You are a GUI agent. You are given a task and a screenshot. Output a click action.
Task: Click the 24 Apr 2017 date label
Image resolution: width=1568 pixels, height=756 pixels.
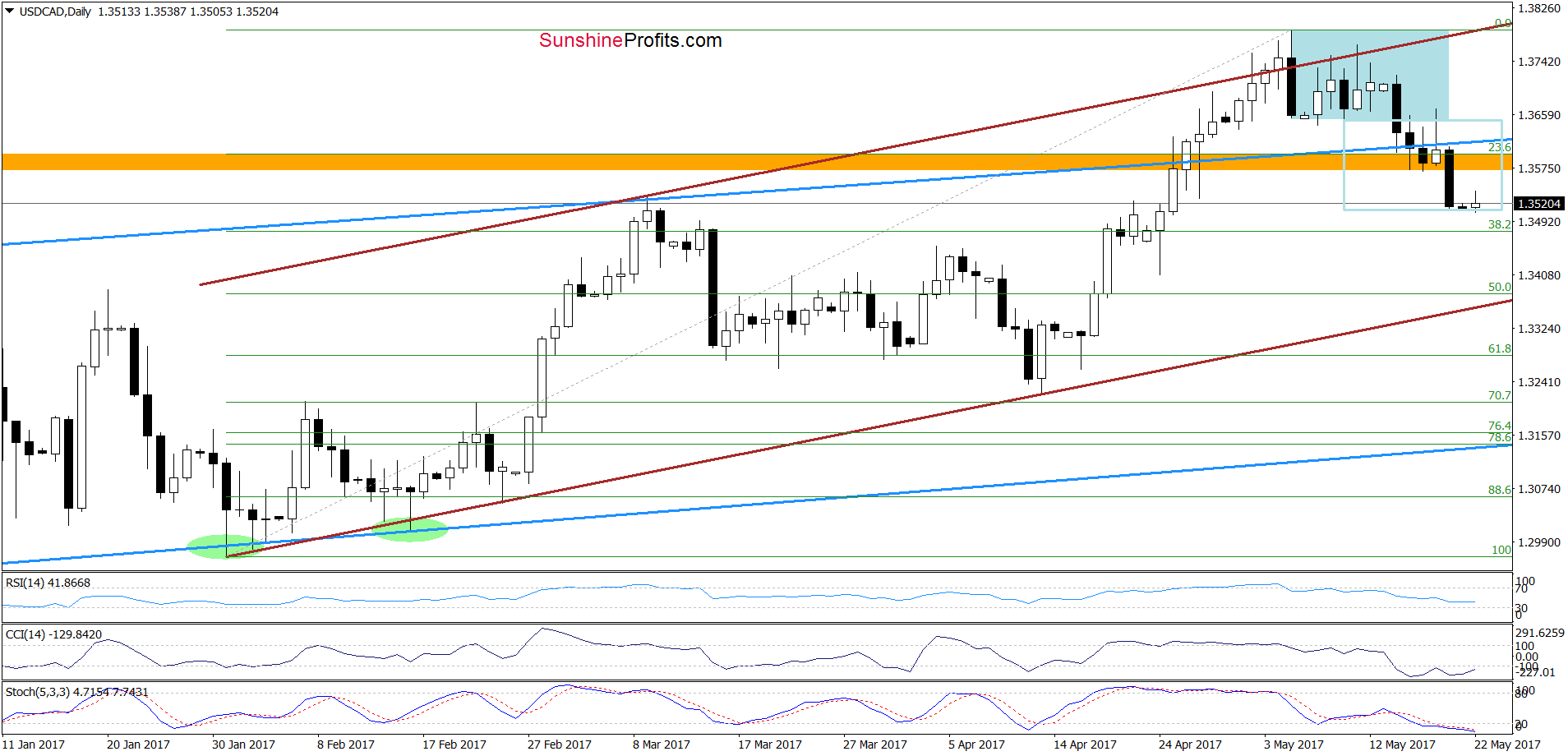(x=1190, y=744)
